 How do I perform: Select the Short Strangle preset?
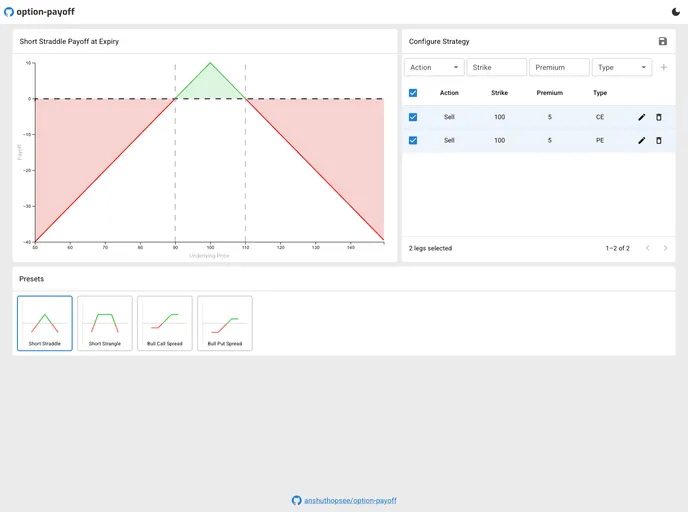click(x=105, y=323)
